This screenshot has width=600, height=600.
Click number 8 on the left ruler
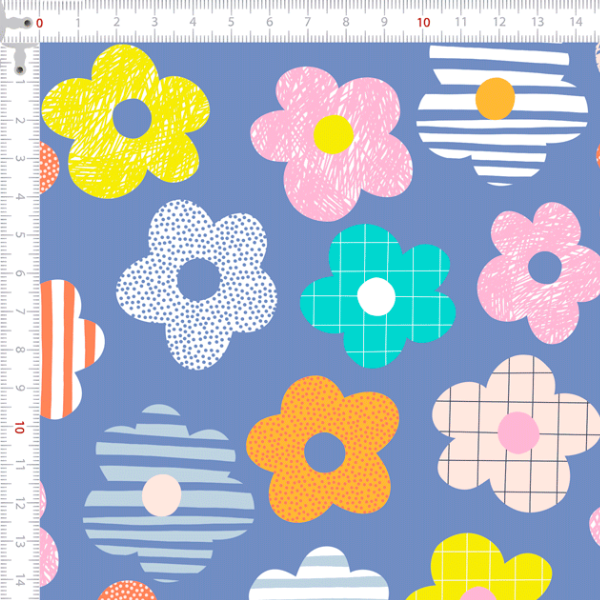(20, 350)
